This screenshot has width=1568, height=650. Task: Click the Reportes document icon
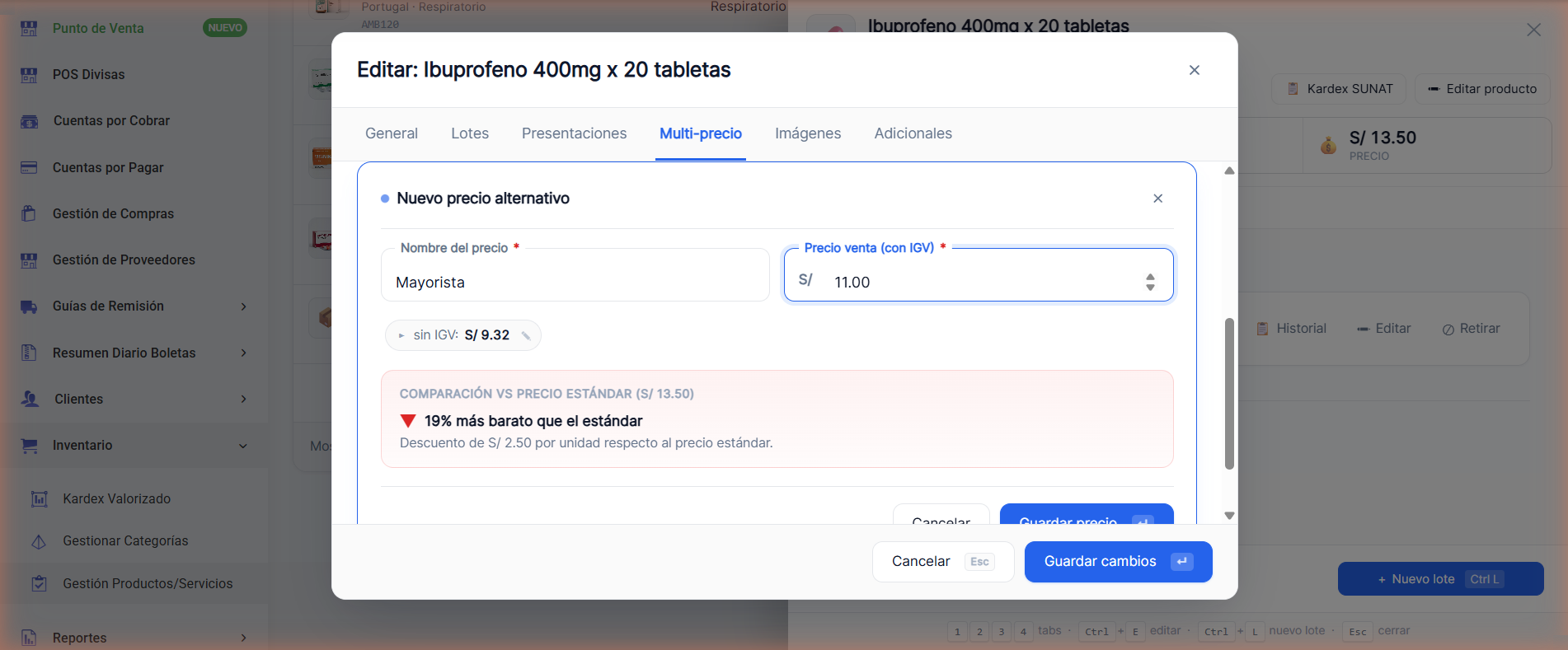click(x=29, y=638)
